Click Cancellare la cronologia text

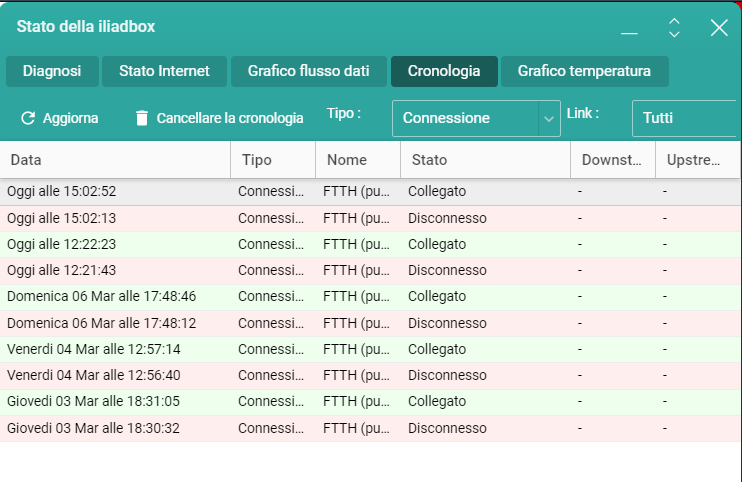[x=230, y=118]
